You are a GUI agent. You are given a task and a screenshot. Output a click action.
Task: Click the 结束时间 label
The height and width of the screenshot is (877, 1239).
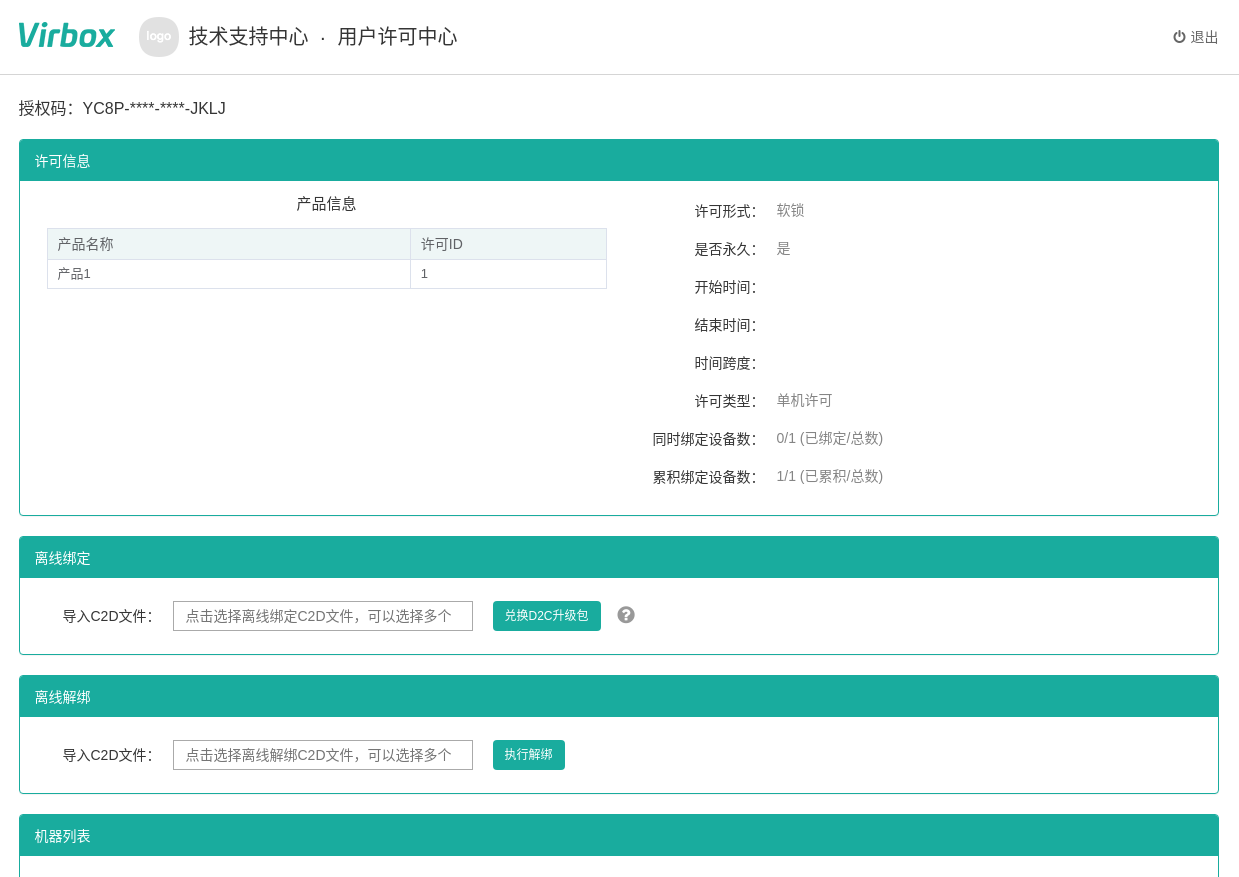[x=725, y=325]
